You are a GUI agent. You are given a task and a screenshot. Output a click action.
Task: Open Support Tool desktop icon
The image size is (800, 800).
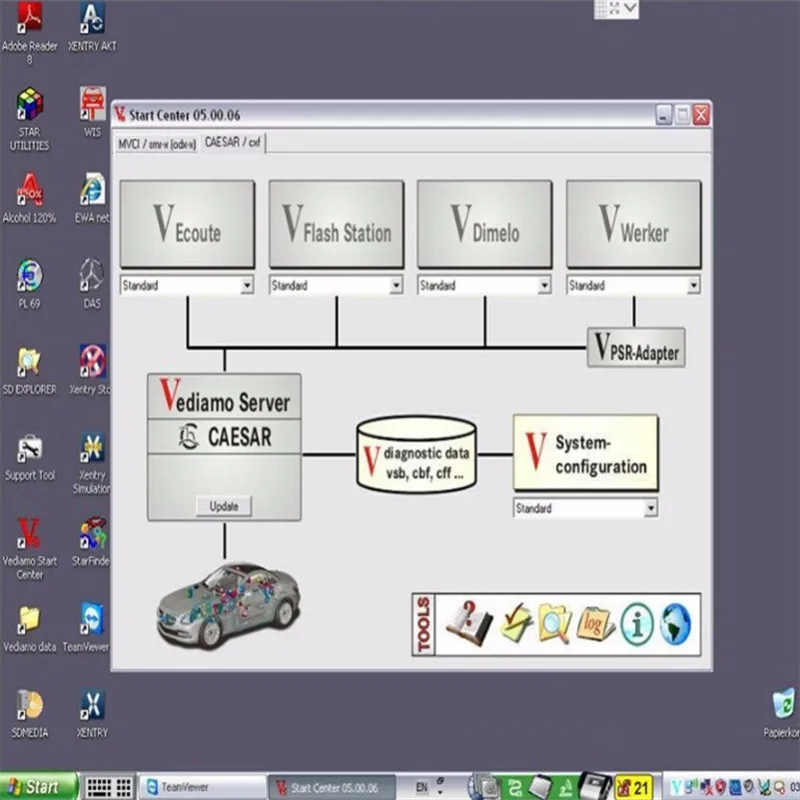[x=30, y=457]
